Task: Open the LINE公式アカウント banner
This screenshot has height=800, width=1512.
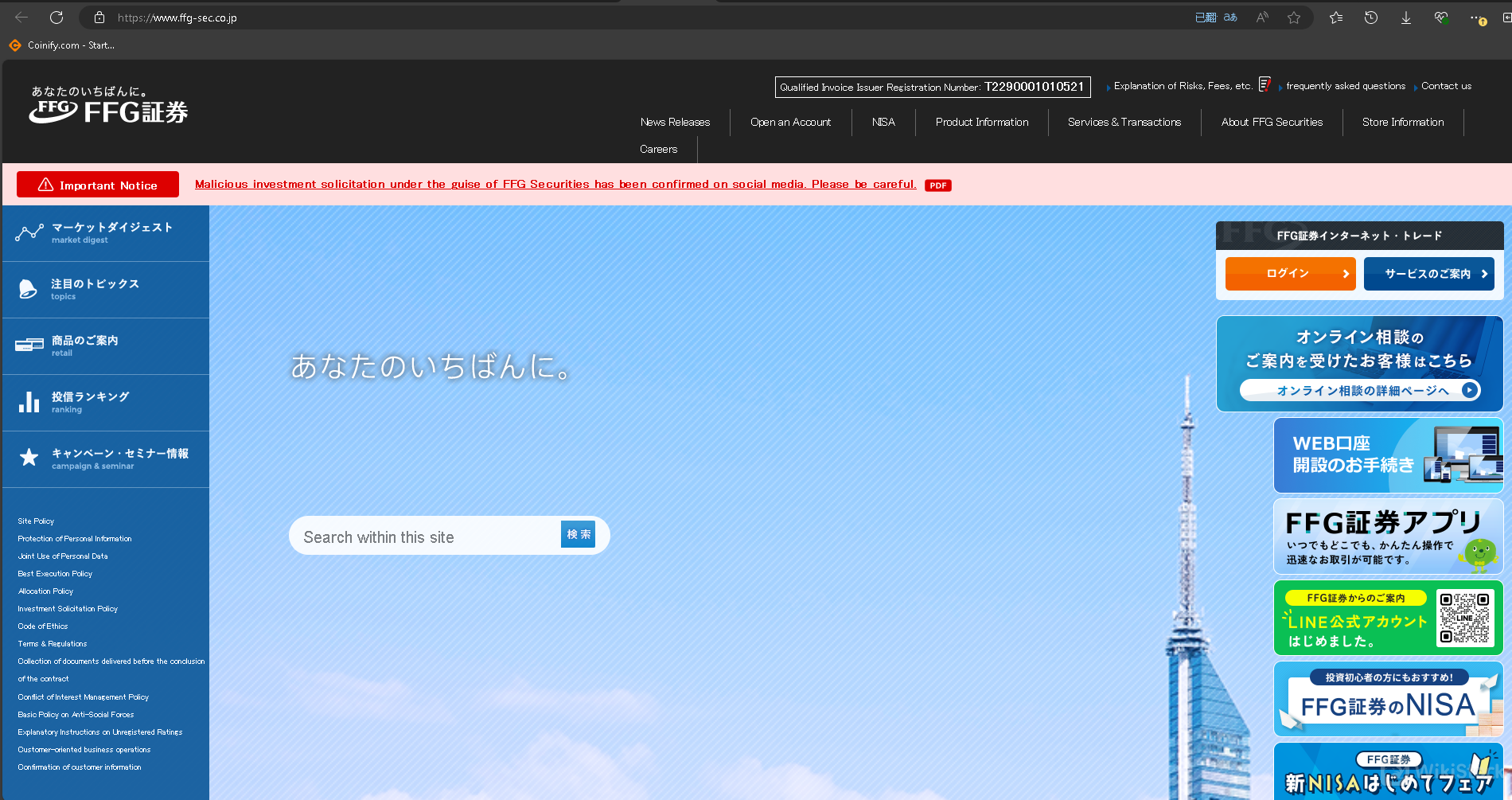Action: 1388,619
